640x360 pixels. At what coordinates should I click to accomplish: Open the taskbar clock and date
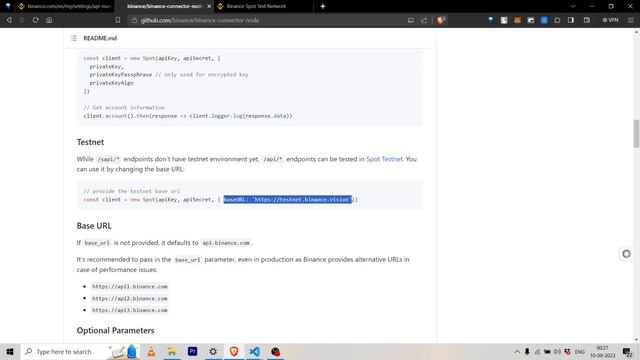pos(602,351)
